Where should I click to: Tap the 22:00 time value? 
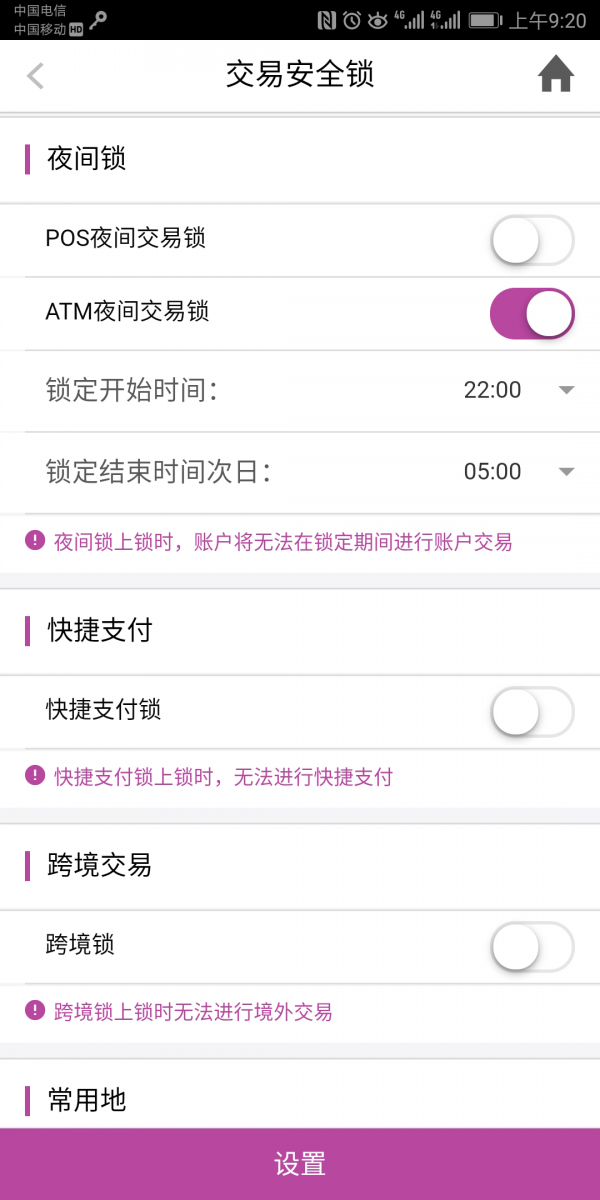[494, 390]
